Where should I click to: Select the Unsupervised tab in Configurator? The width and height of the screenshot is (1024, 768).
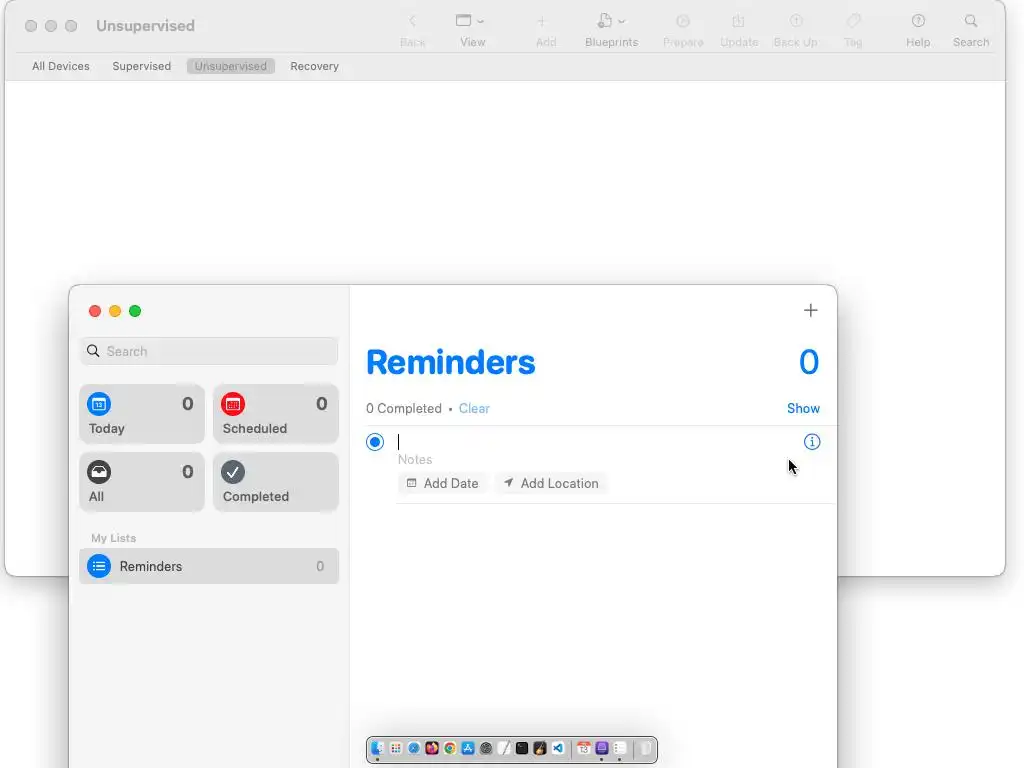pos(231,66)
